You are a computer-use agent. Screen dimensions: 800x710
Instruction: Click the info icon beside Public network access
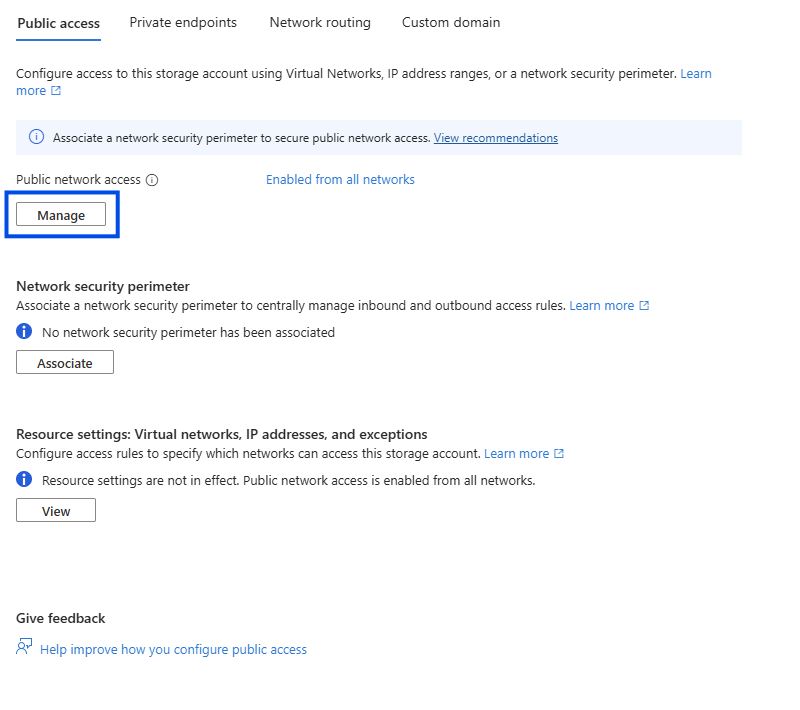pos(152,180)
